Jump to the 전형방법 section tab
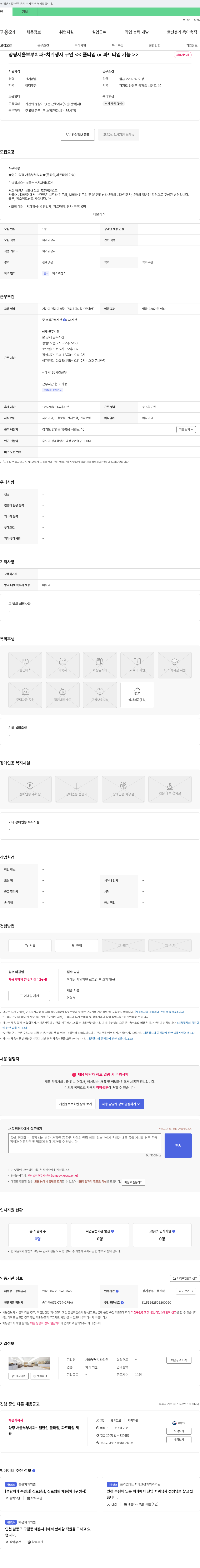The height and width of the screenshot is (1568, 200). pyautogui.click(x=154, y=46)
